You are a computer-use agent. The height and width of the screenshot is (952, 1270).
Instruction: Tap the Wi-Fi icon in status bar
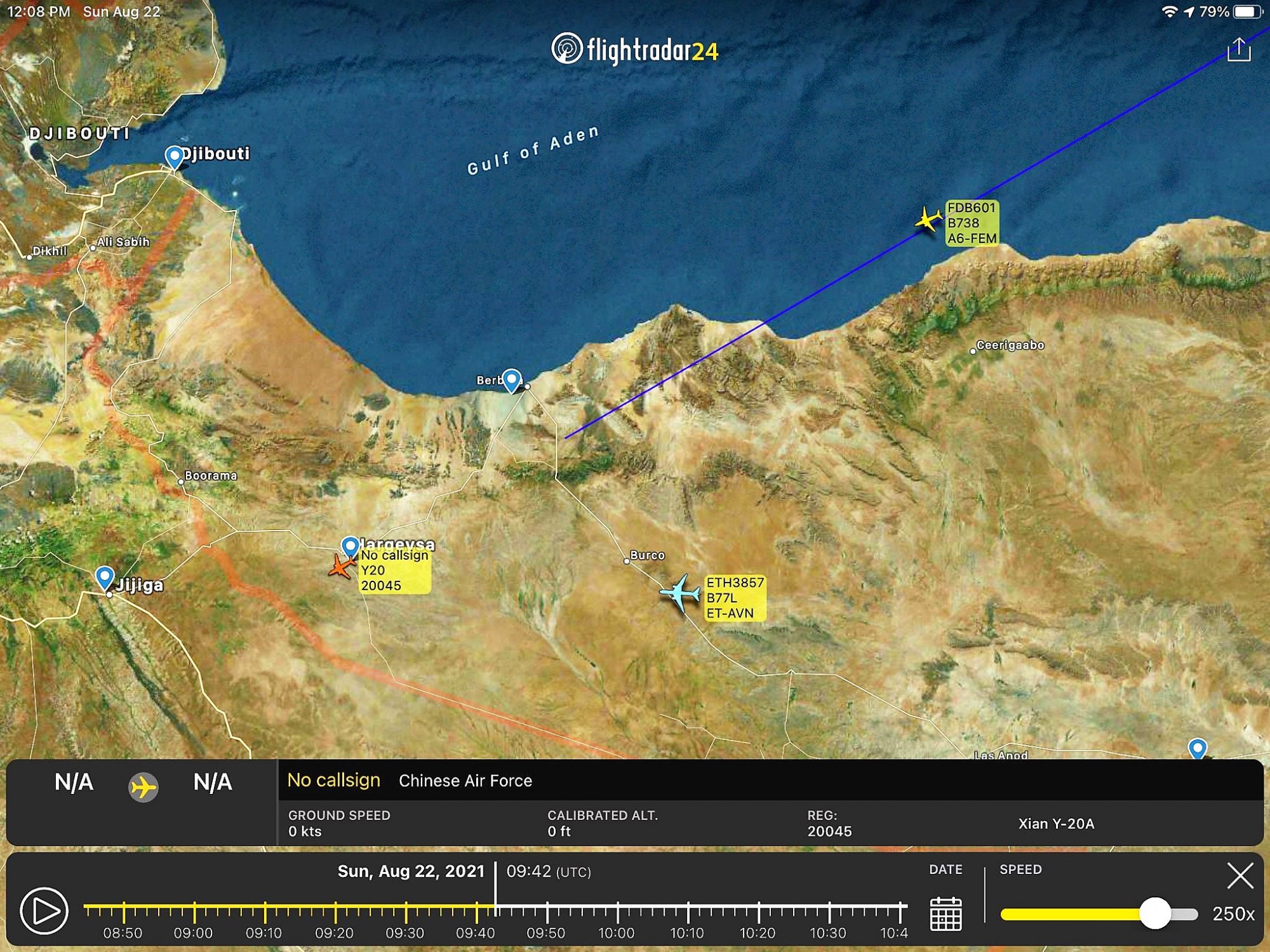[1169, 12]
